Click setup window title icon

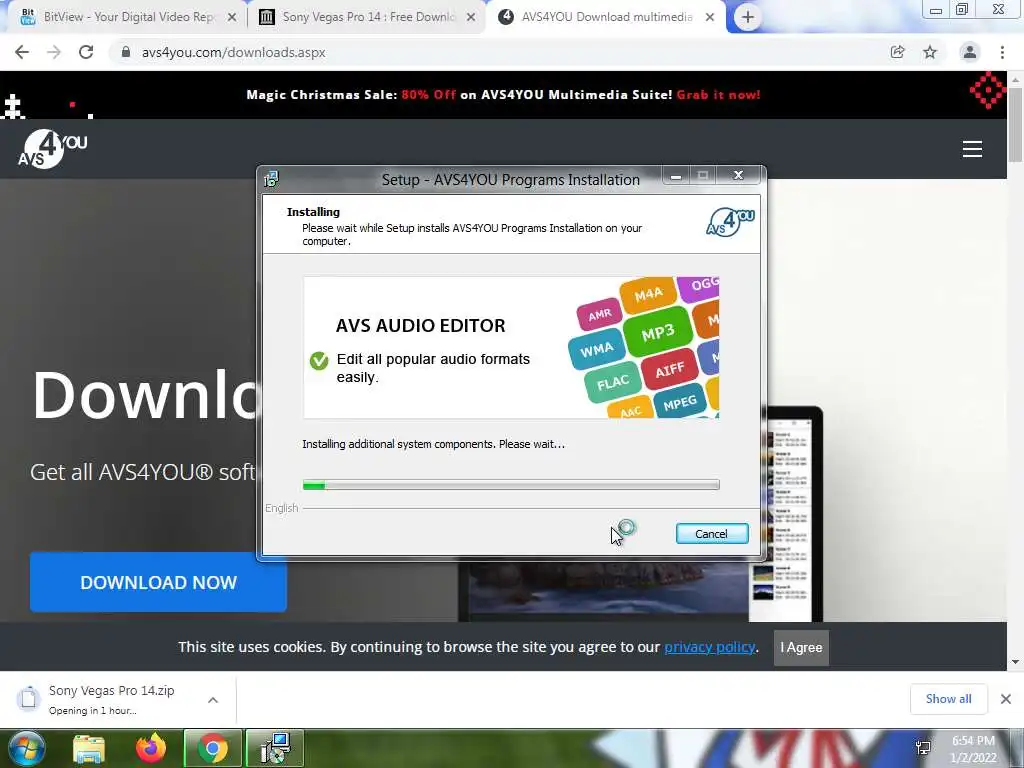pos(272,178)
